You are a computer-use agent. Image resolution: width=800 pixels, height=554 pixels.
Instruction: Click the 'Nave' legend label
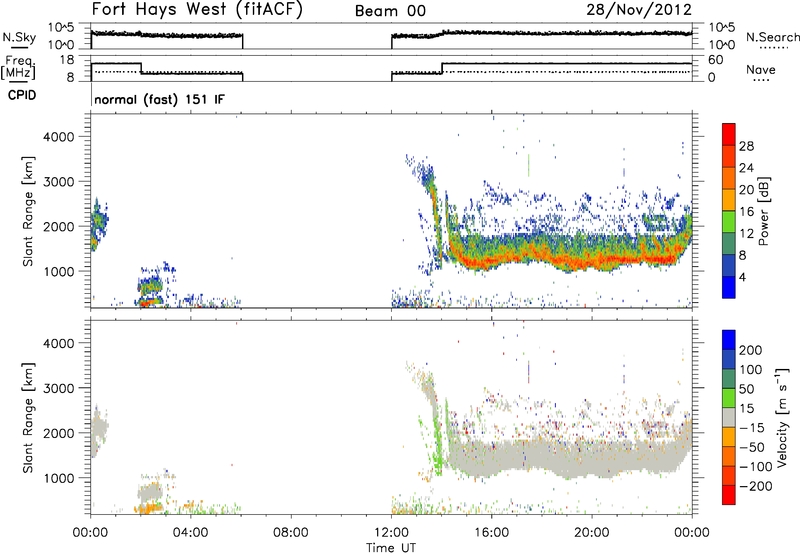[x=761, y=70]
